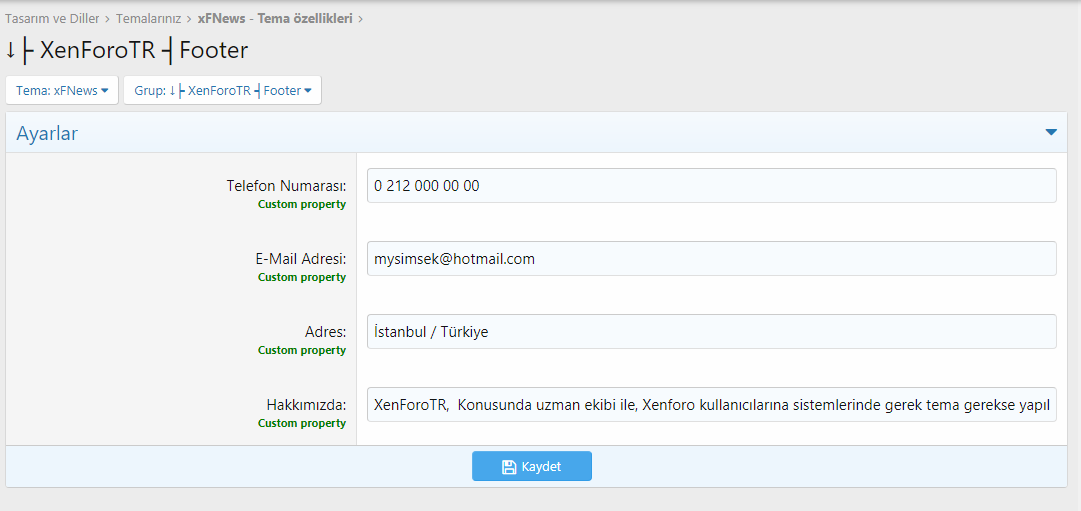The width and height of the screenshot is (1081, 511).
Task: Focus the Telefon Numarası input field
Action: 711,186
